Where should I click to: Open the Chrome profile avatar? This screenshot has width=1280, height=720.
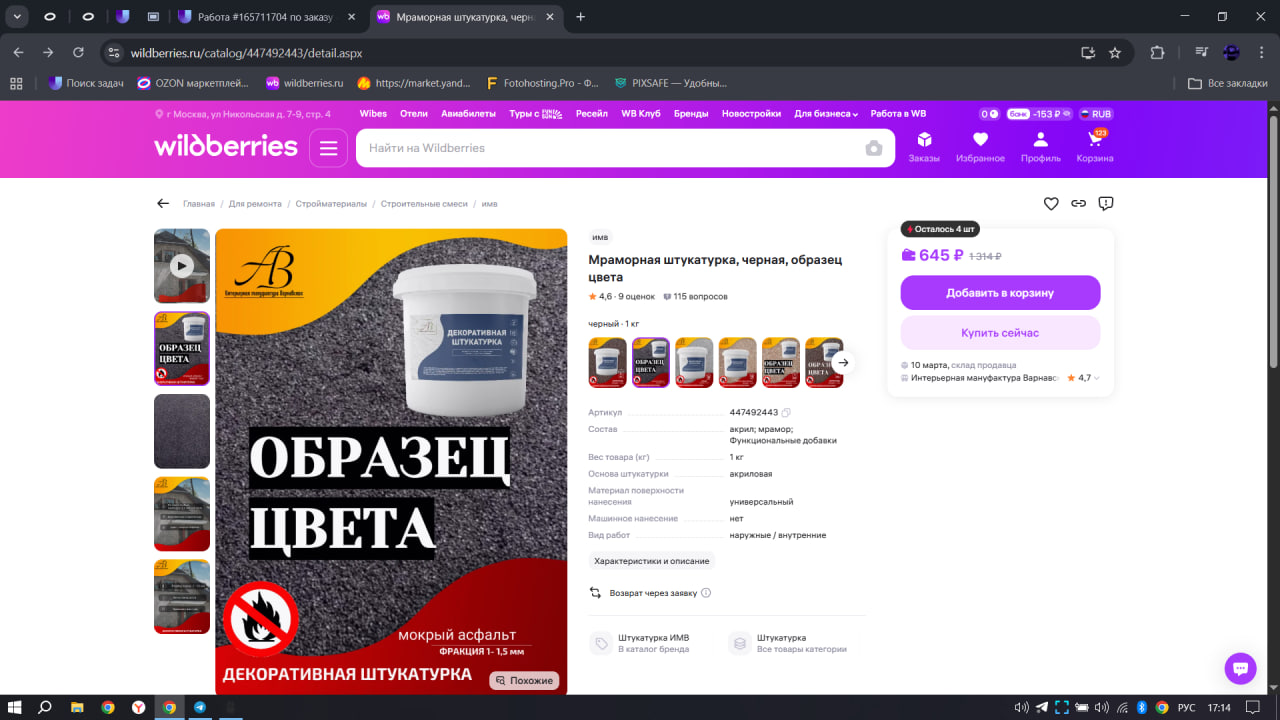coord(1231,52)
